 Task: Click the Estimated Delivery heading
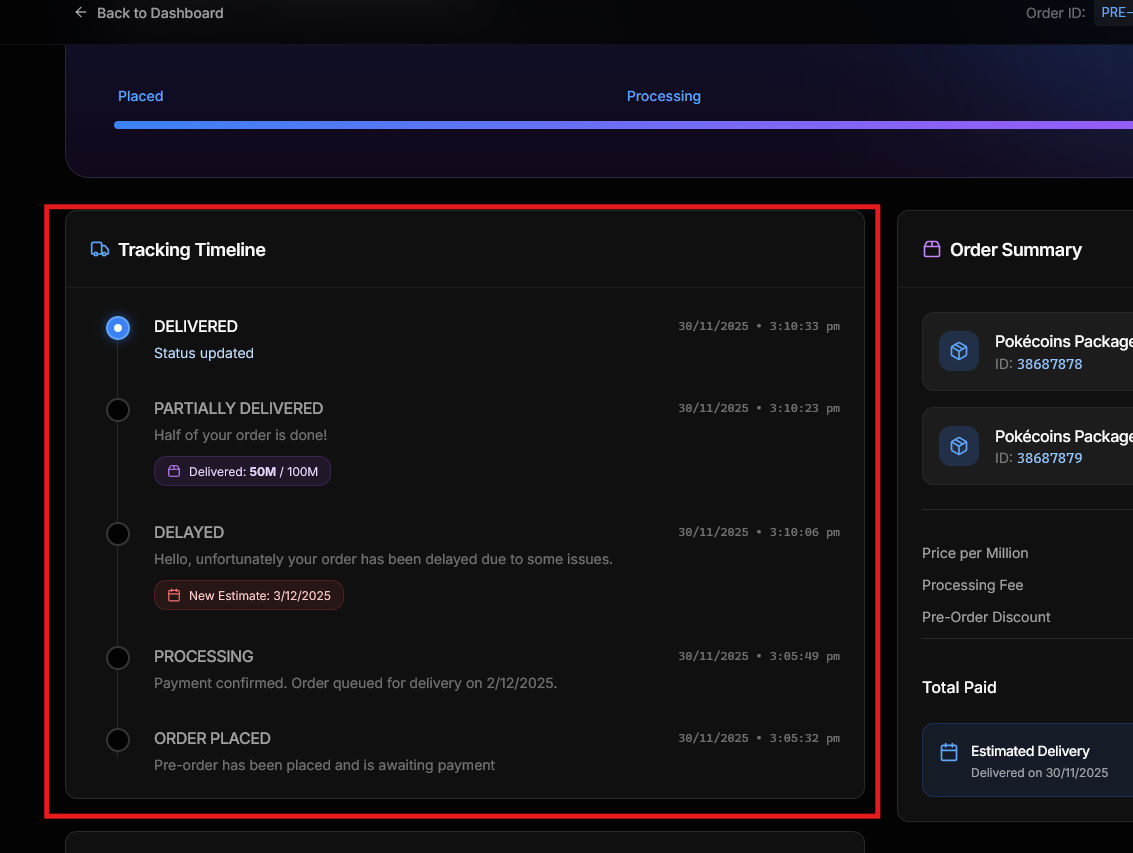coord(1030,751)
